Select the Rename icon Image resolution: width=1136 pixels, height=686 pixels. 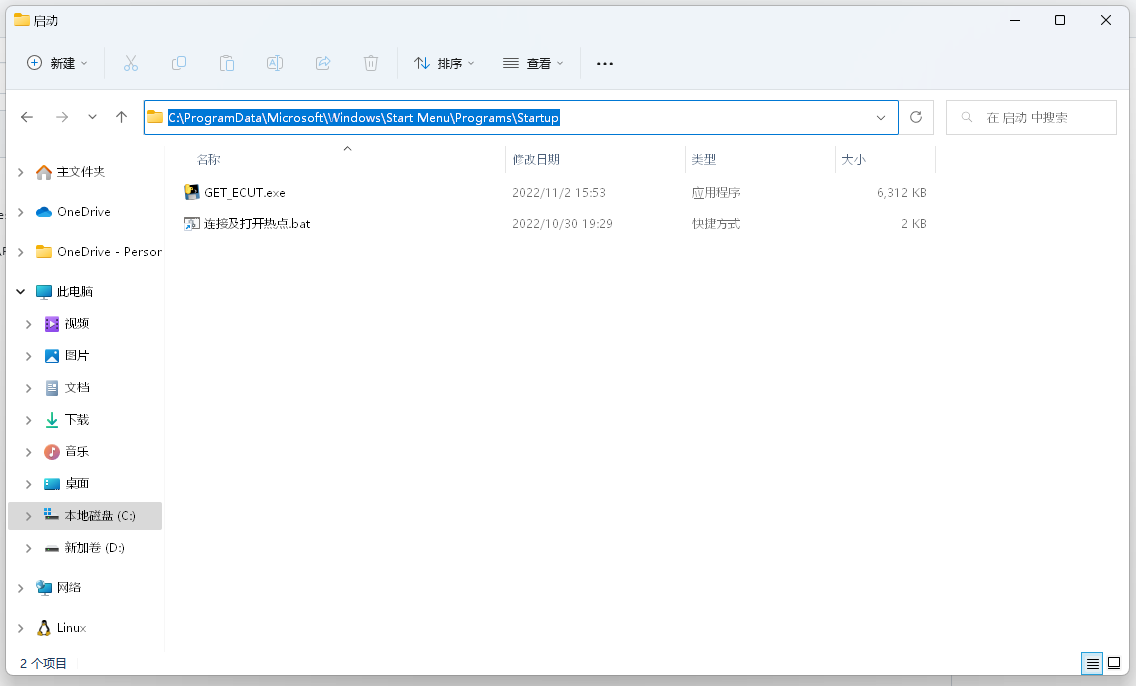point(275,63)
